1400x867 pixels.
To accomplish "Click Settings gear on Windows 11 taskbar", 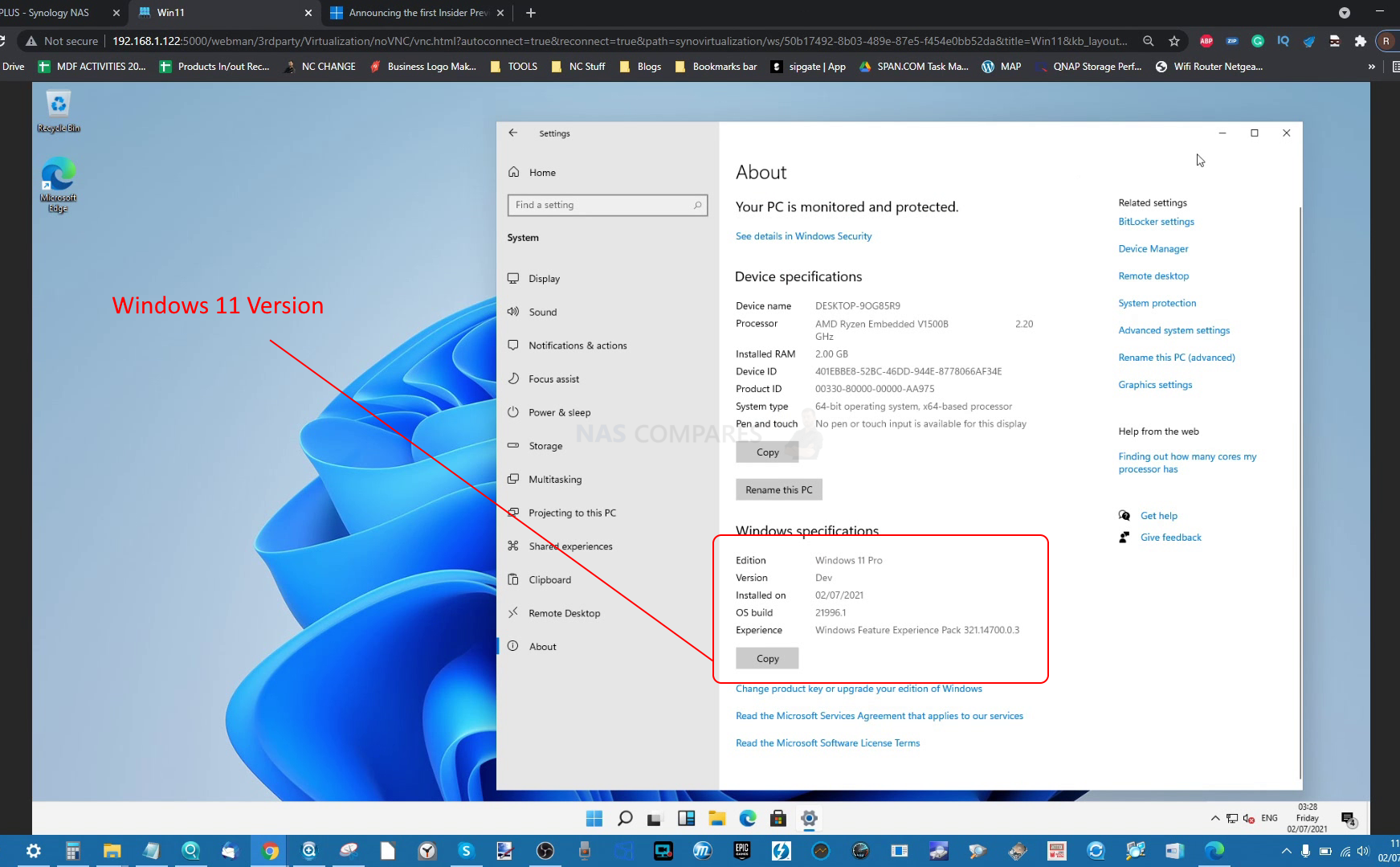I will click(809, 819).
